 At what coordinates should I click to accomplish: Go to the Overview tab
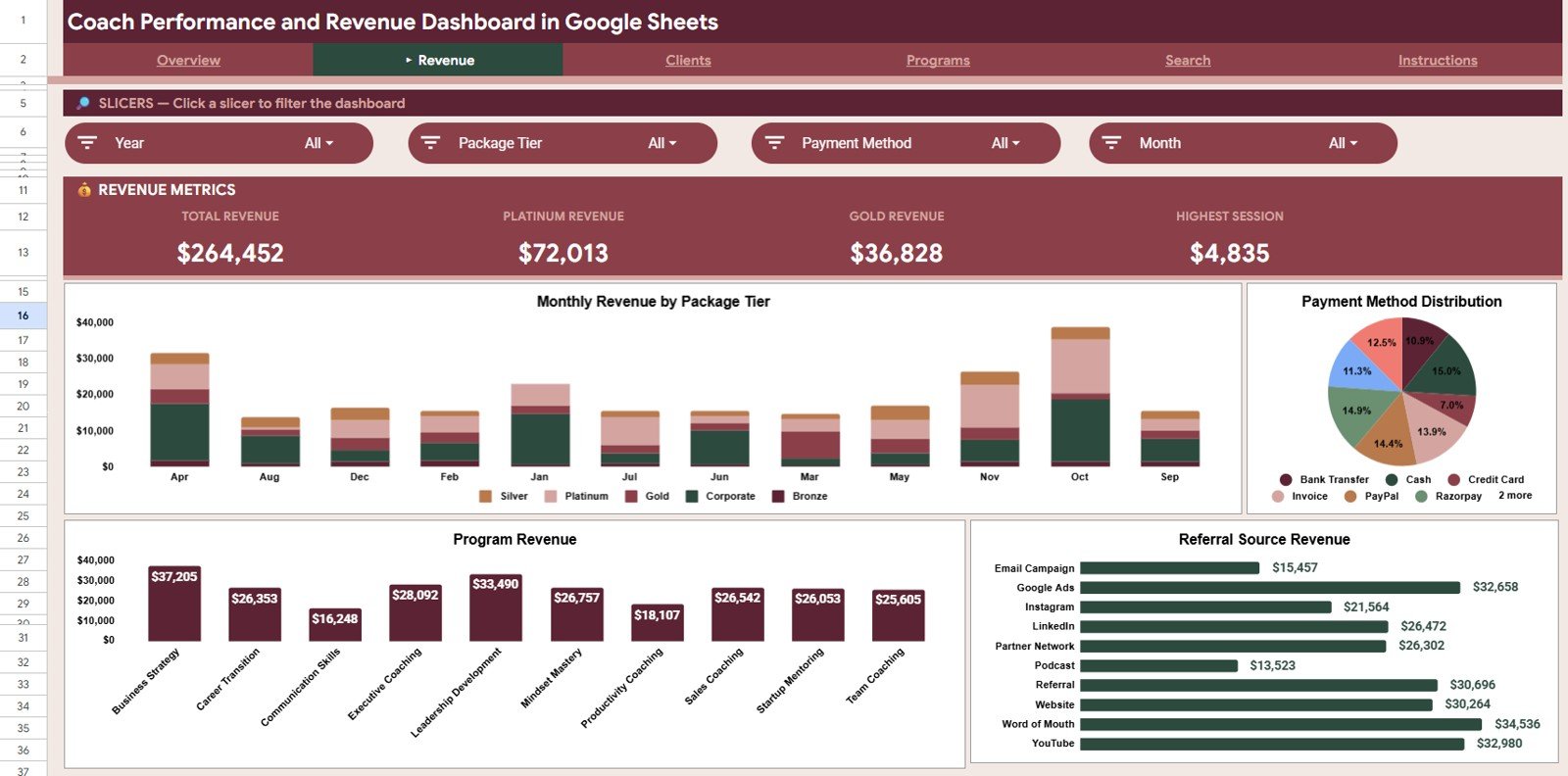(188, 60)
